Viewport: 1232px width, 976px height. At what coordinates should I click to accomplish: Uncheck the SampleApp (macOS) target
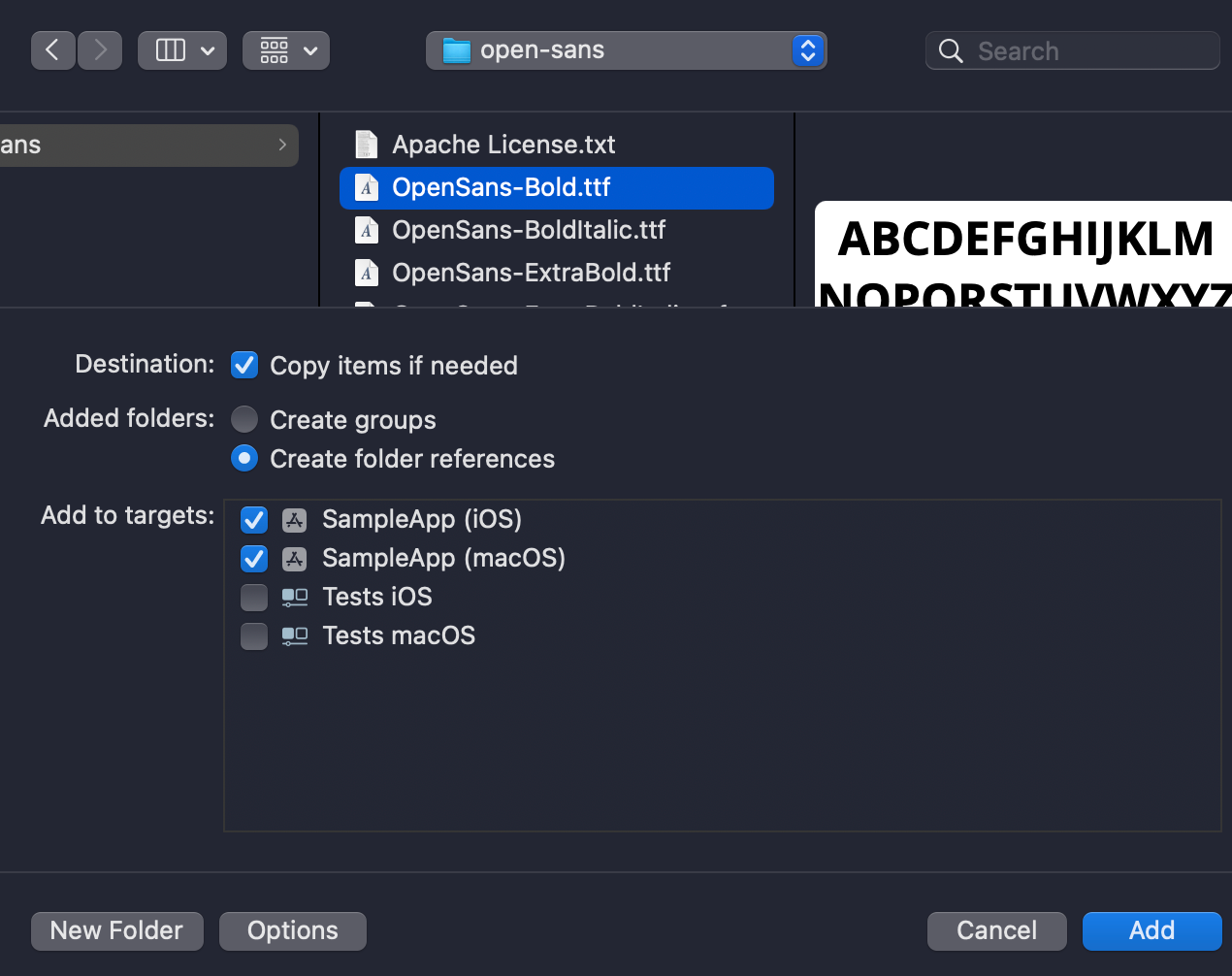(x=253, y=559)
